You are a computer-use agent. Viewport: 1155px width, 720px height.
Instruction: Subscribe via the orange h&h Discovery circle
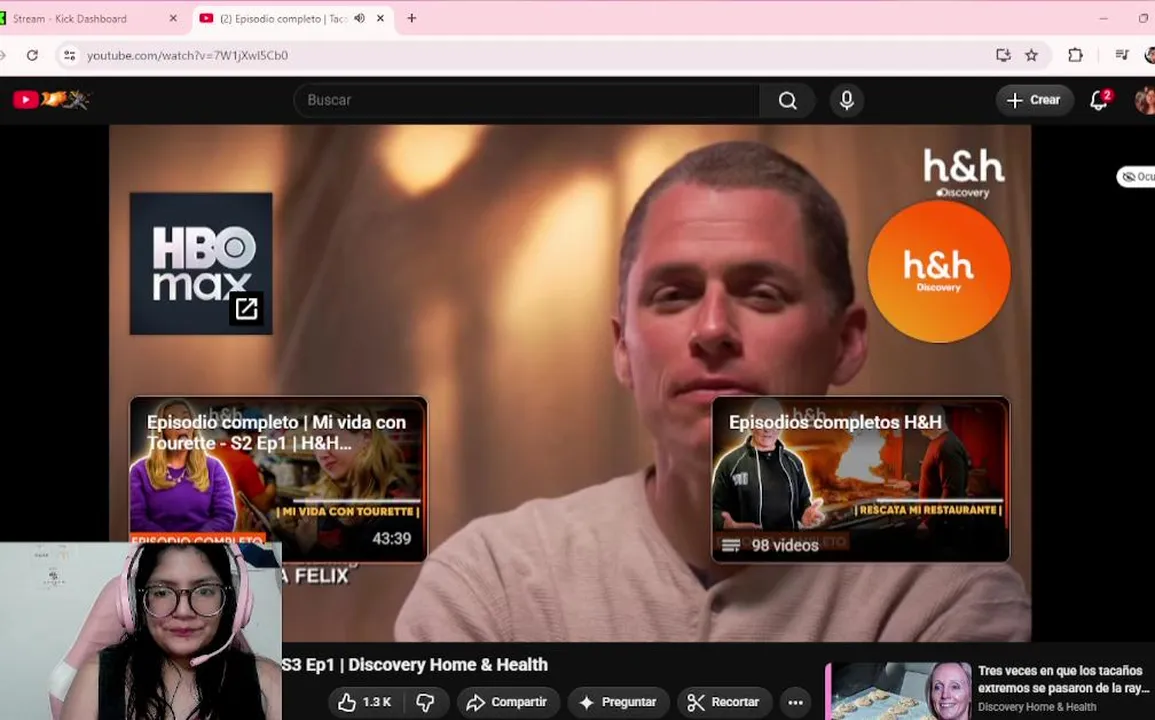[x=938, y=271]
